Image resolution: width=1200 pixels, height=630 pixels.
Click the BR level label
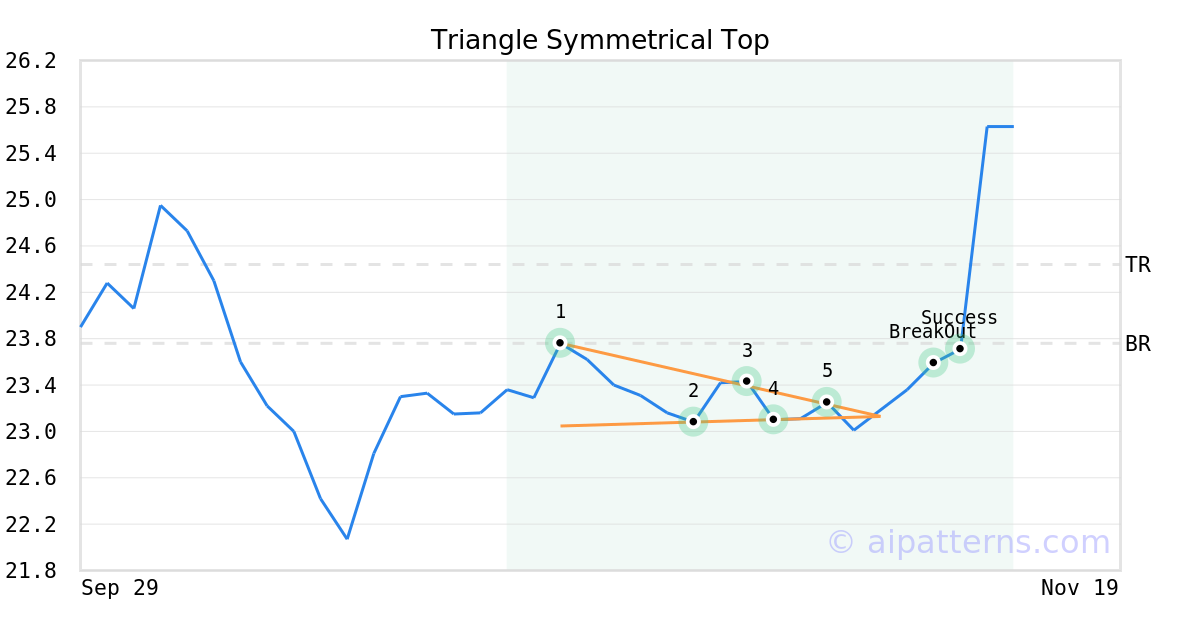click(1137, 344)
